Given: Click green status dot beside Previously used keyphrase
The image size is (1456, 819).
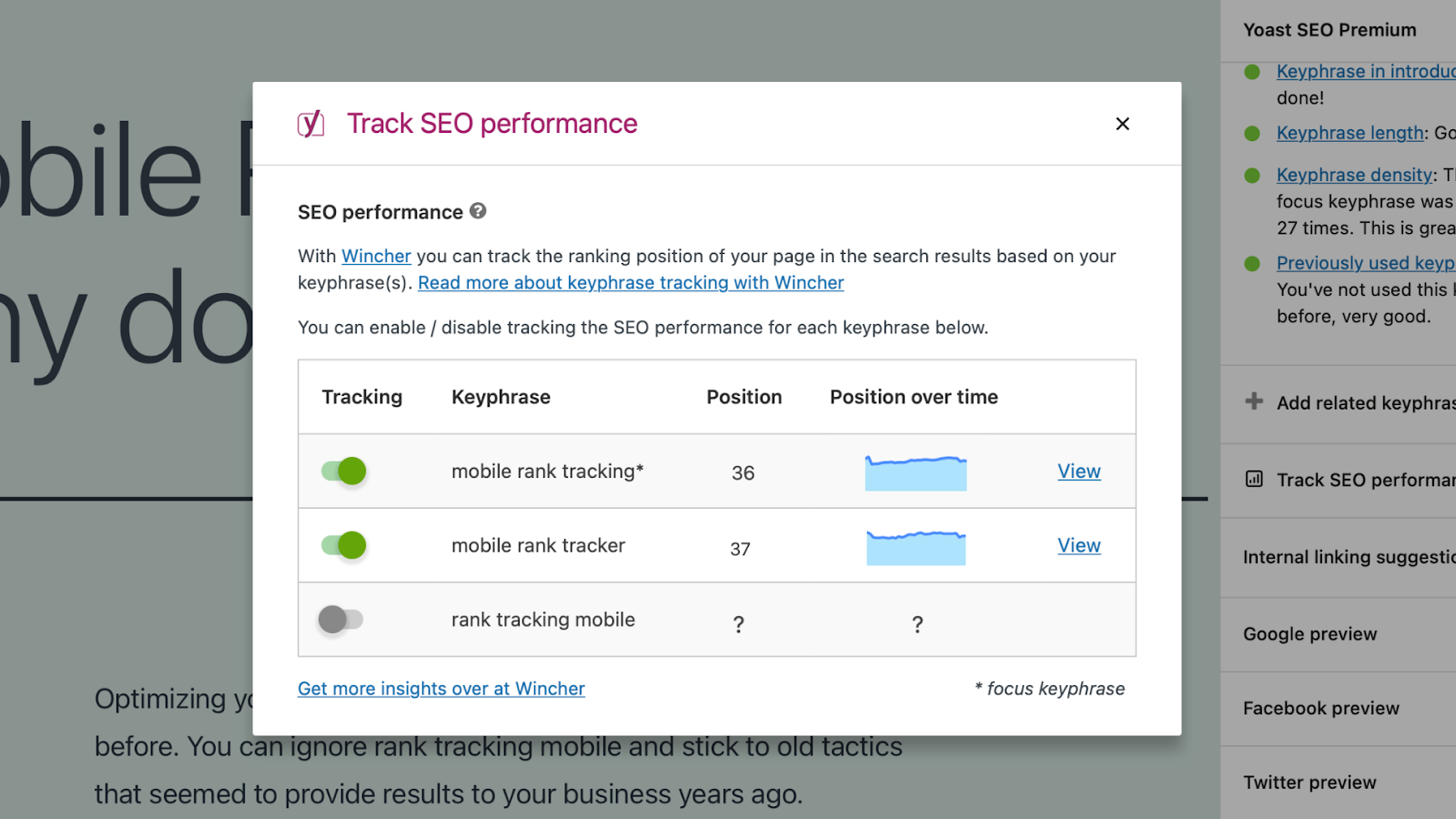Looking at the screenshot, I should [1252, 264].
